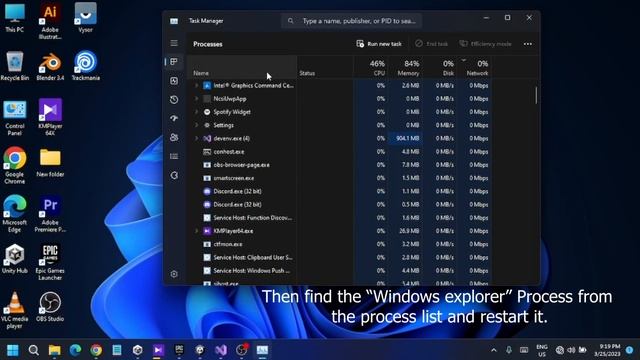Click the End task button
Screen dimensions: 640x360
431,44
